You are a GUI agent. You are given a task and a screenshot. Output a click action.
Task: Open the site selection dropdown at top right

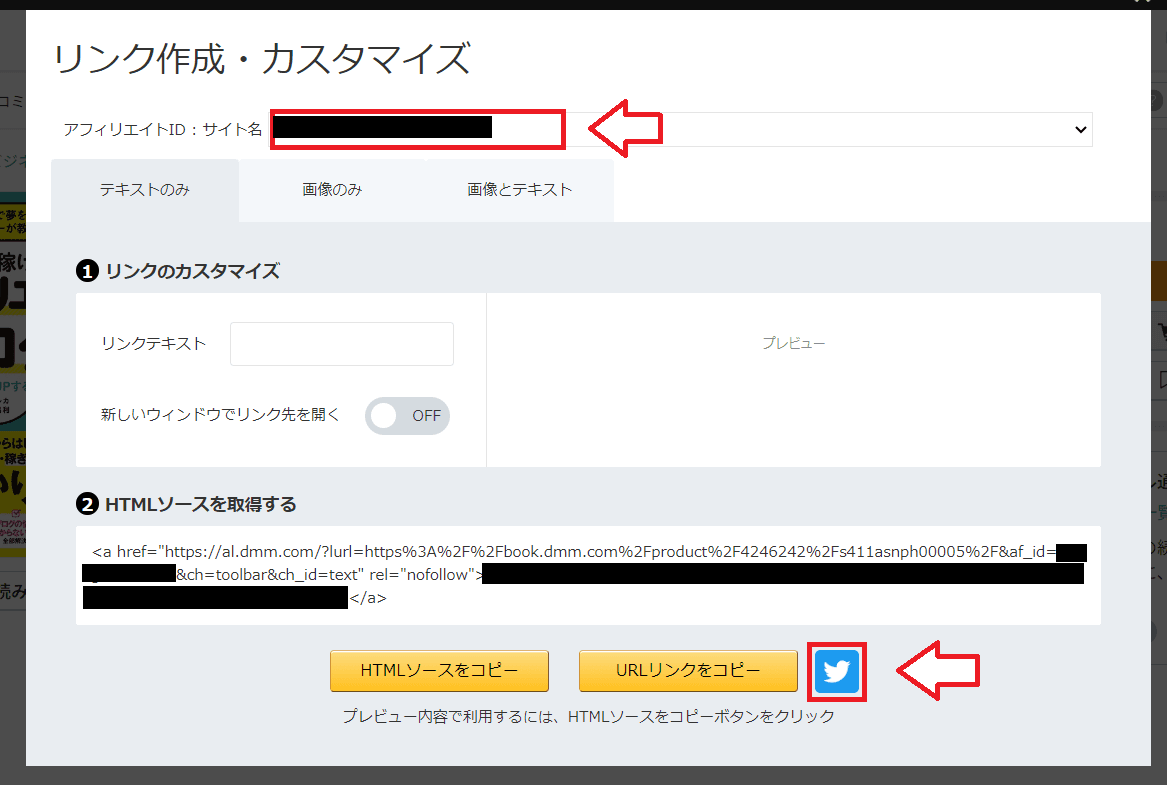pos(1079,129)
